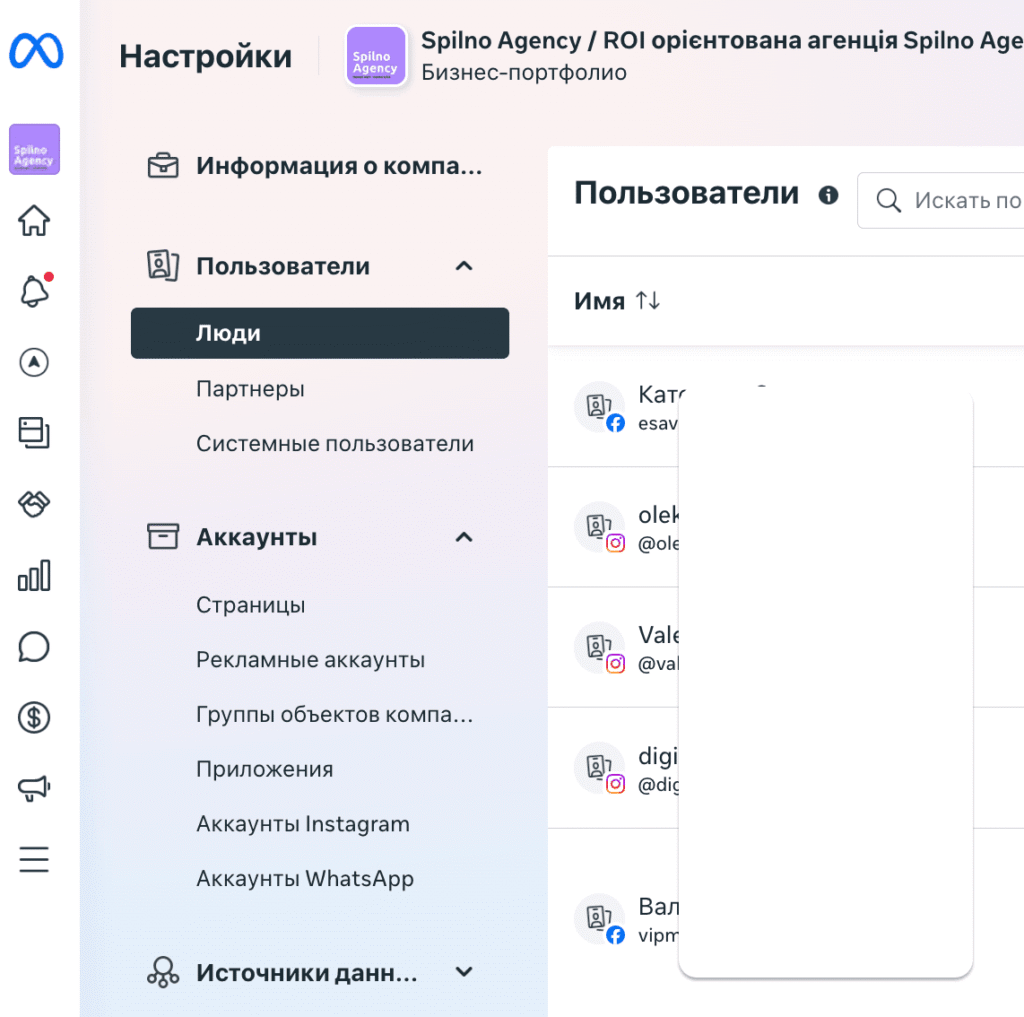This screenshot has height=1017, width=1024.
Task: Open the Home icon in sidebar
Action: 34,221
